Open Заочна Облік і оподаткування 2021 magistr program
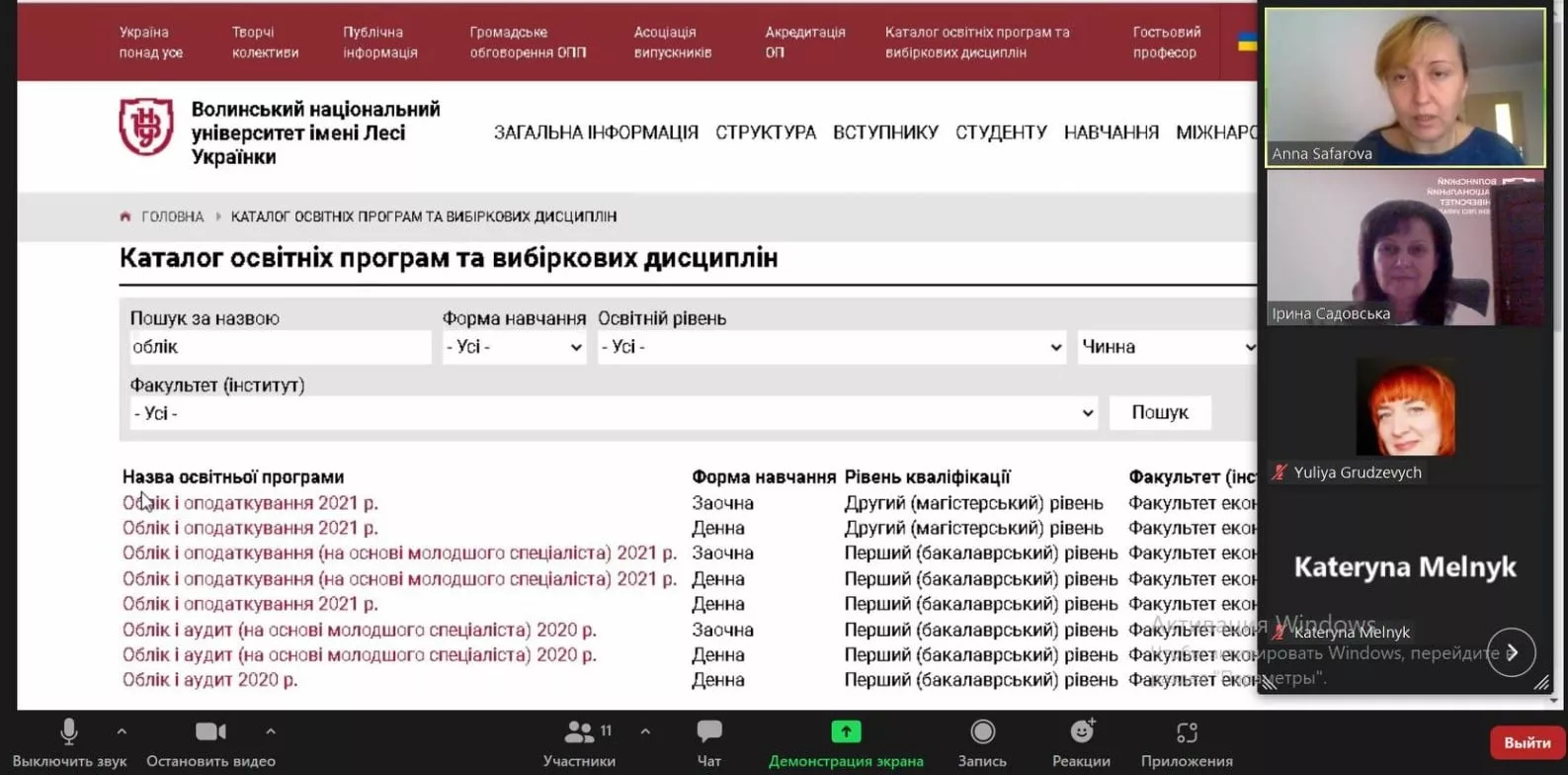This screenshot has width=1568, height=775. [x=250, y=503]
